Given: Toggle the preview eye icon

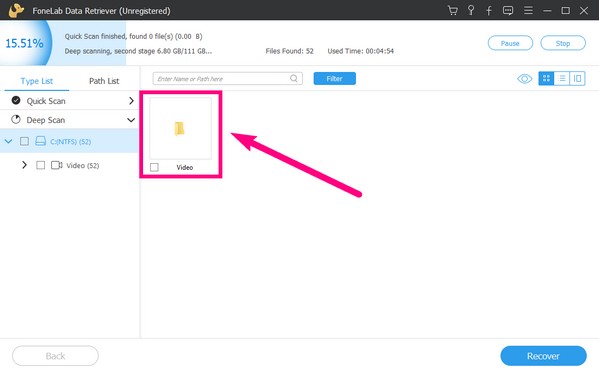Looking at the screenshot, I should click(525, 79).
